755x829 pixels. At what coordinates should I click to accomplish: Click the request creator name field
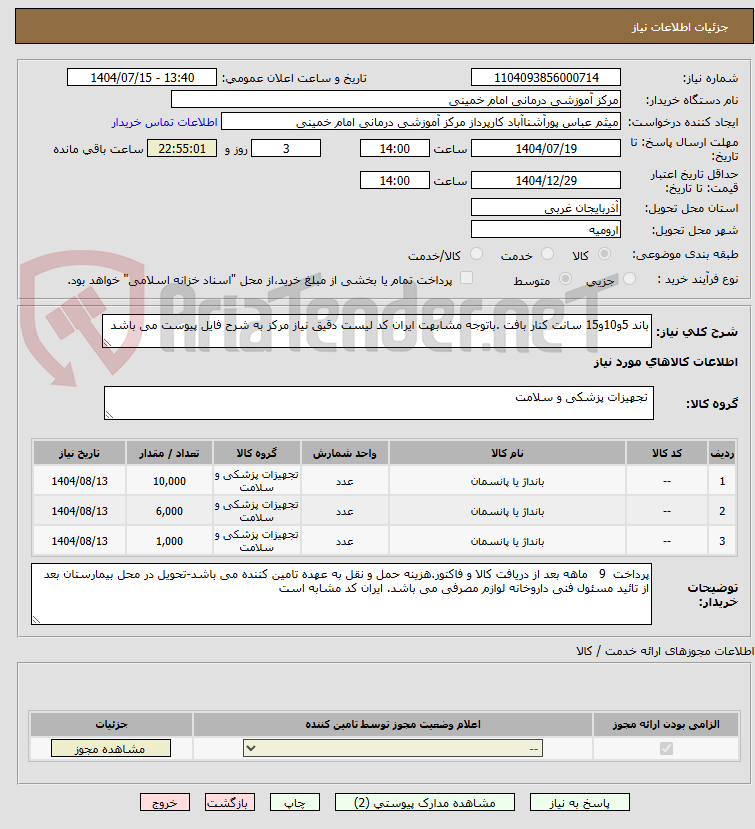(421, 122)
